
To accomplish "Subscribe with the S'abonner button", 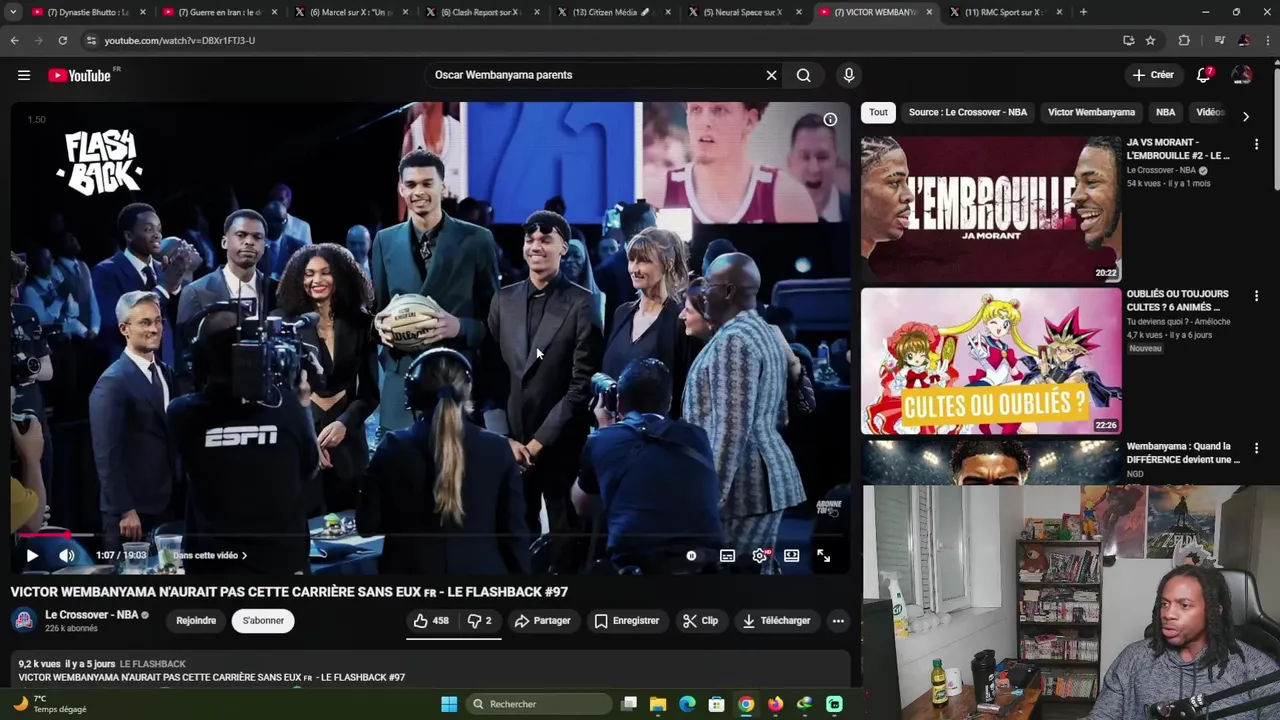I will coord(263,621).
